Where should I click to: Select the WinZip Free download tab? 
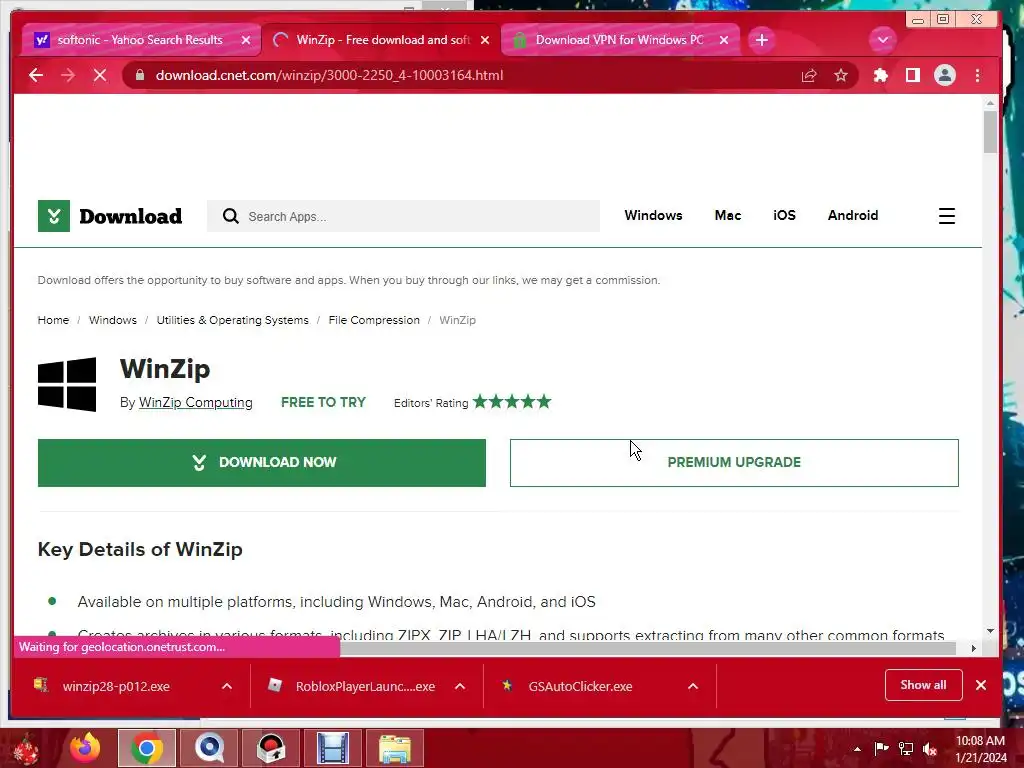coord(382,40)
